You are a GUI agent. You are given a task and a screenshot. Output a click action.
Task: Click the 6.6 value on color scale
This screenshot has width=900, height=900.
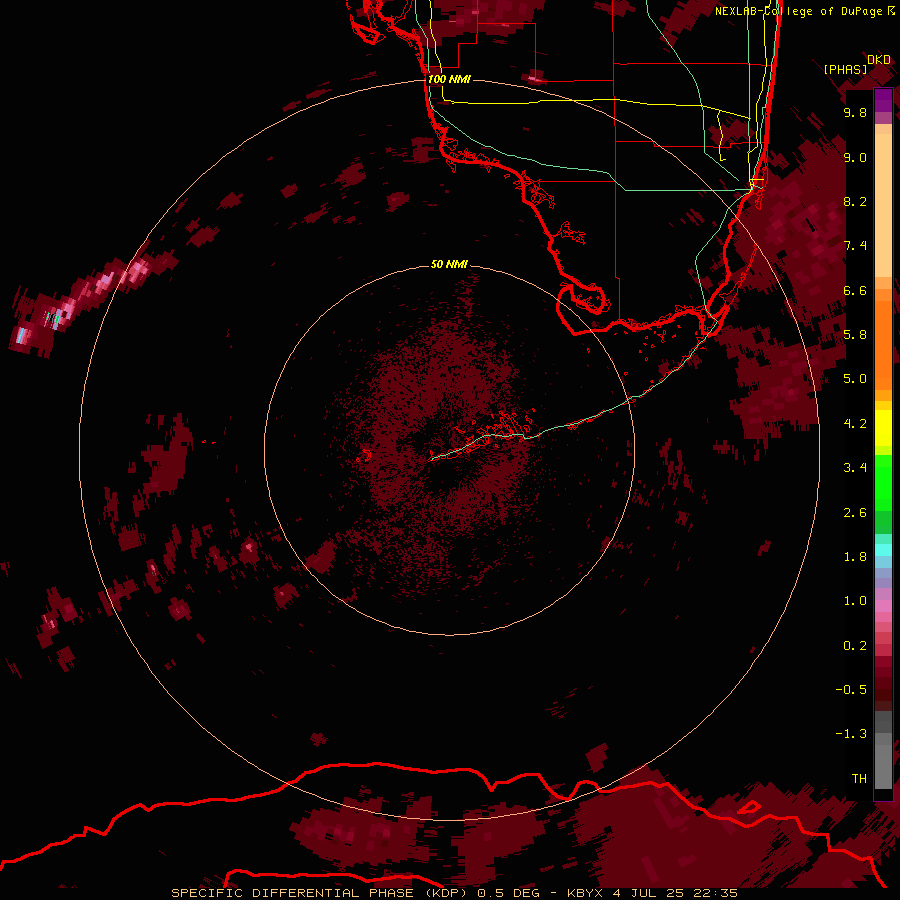coord(855,290)
